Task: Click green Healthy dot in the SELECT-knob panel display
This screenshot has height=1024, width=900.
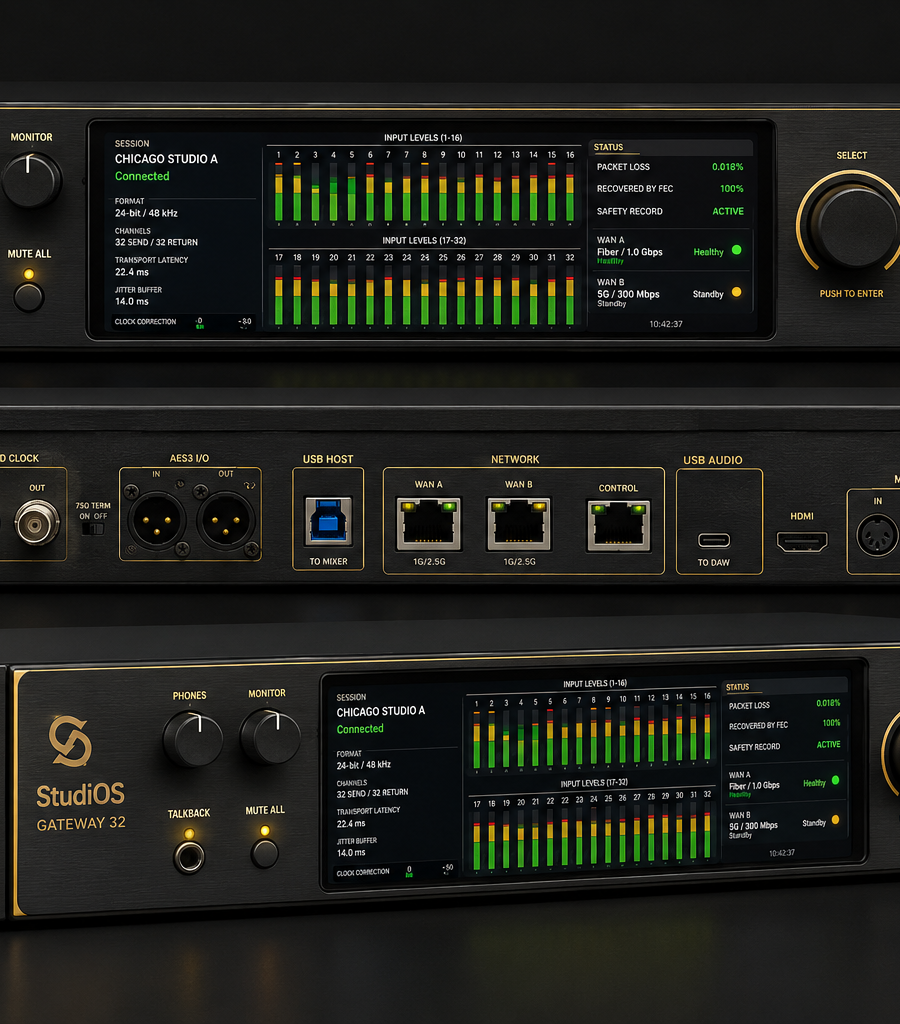Action: coord(737,250)
